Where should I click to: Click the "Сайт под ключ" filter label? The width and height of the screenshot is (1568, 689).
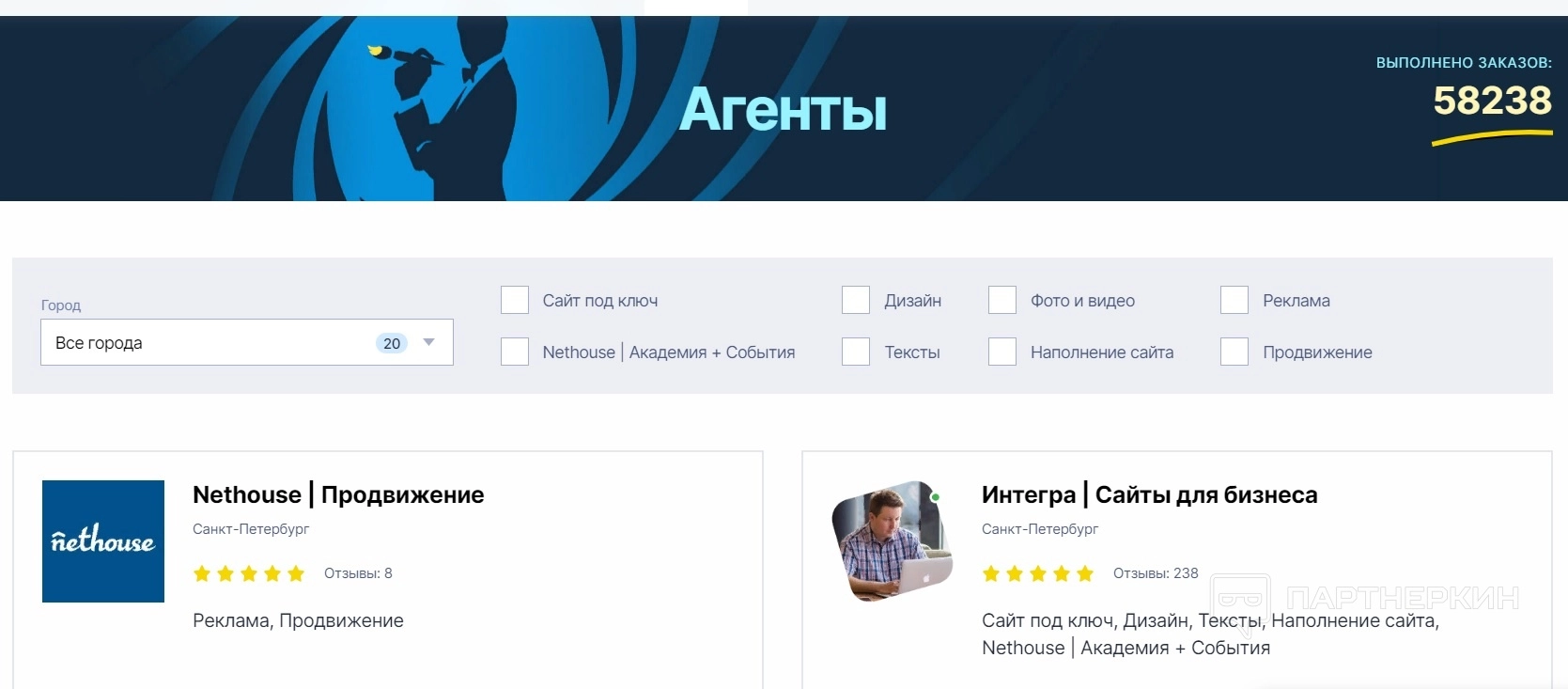pos(600,301)
